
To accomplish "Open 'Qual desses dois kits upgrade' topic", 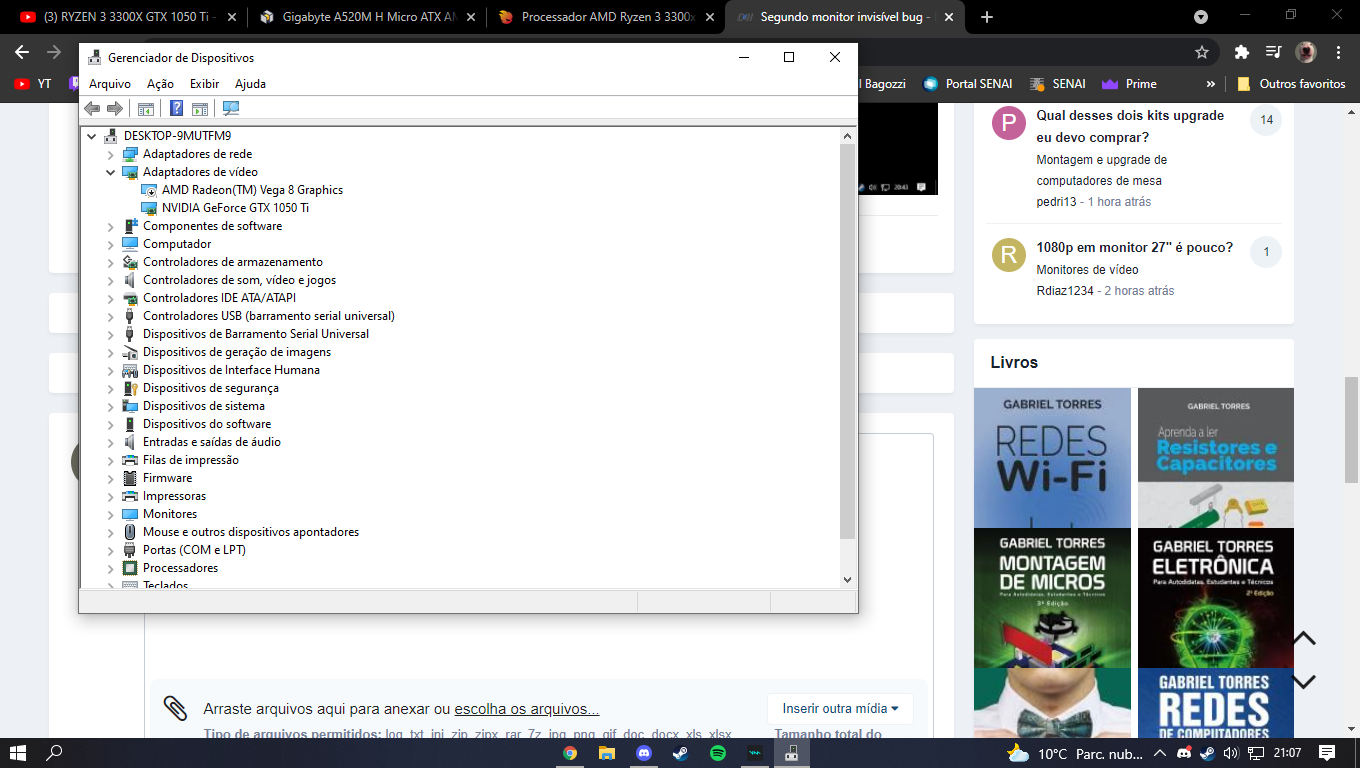I will click(1130, 127).
